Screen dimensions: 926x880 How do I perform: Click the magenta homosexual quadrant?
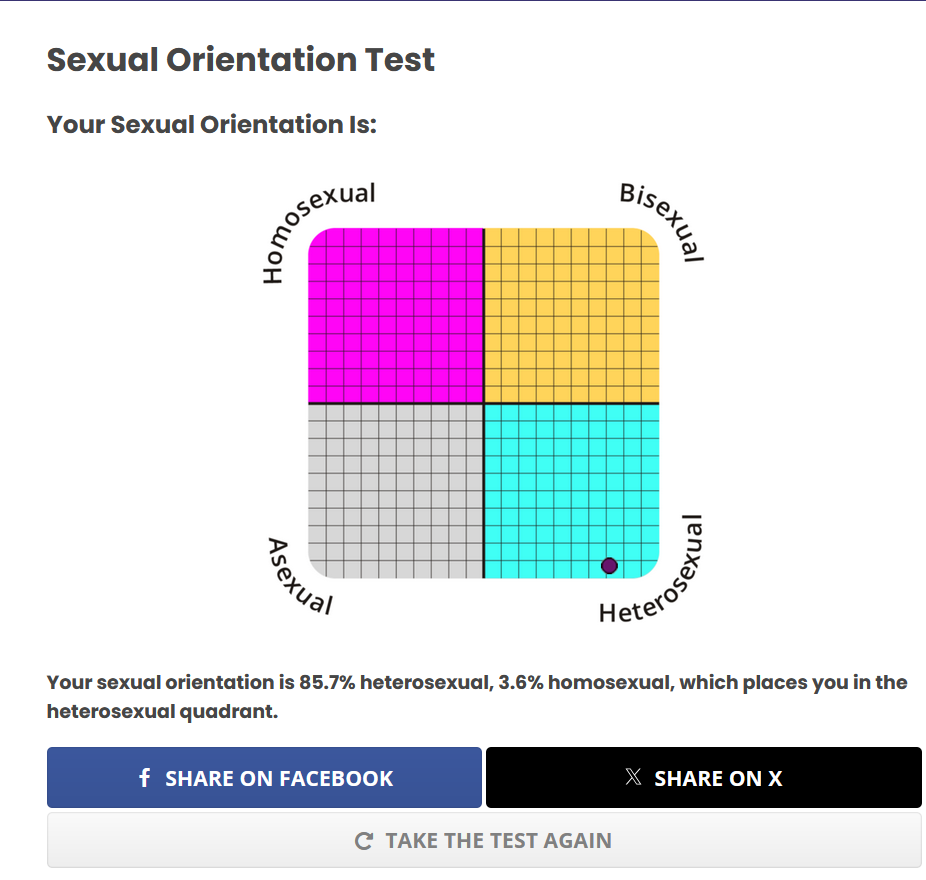click(x=396, y=315)
